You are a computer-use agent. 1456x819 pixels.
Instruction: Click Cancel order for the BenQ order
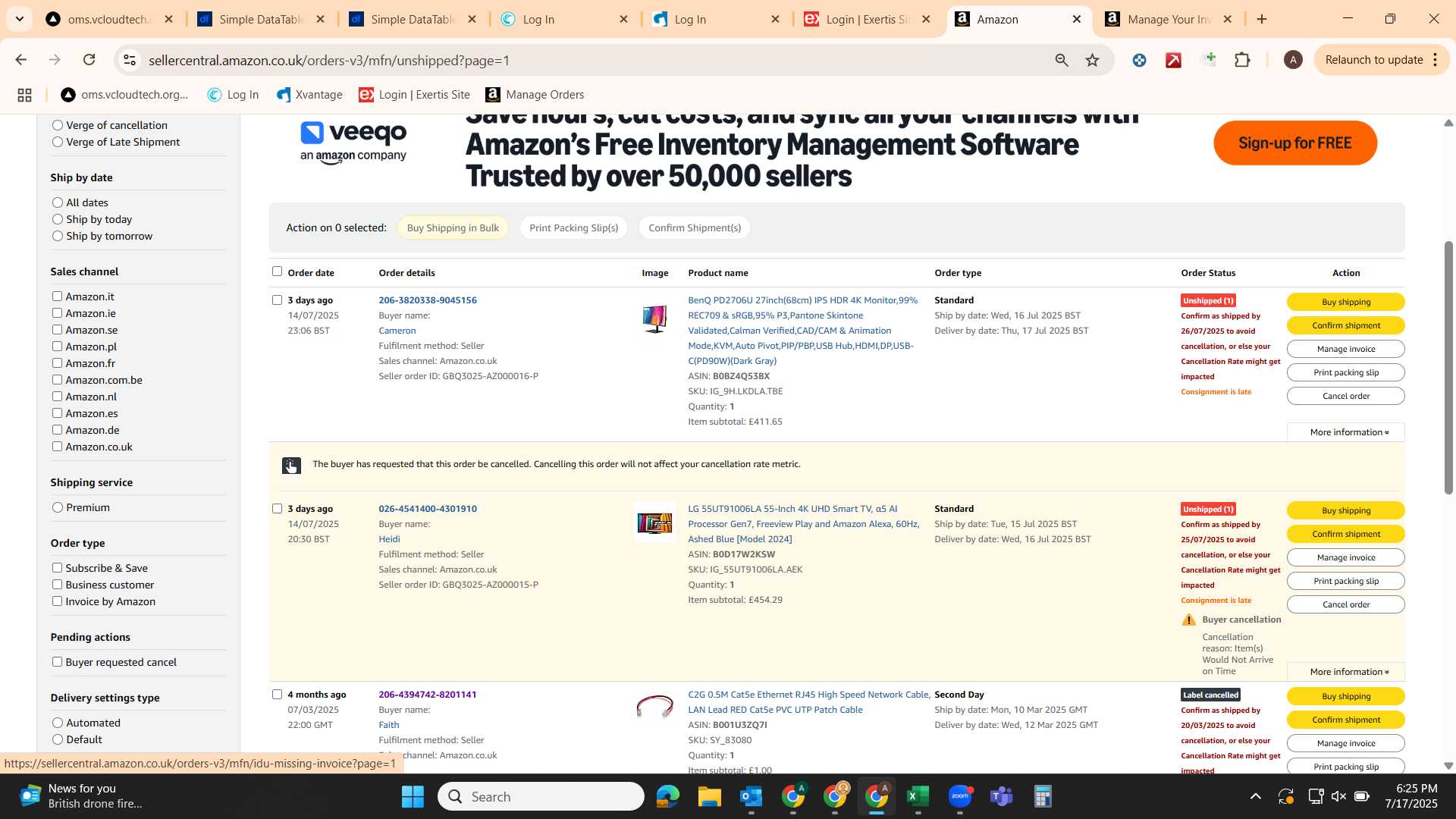coord(1346,396)
